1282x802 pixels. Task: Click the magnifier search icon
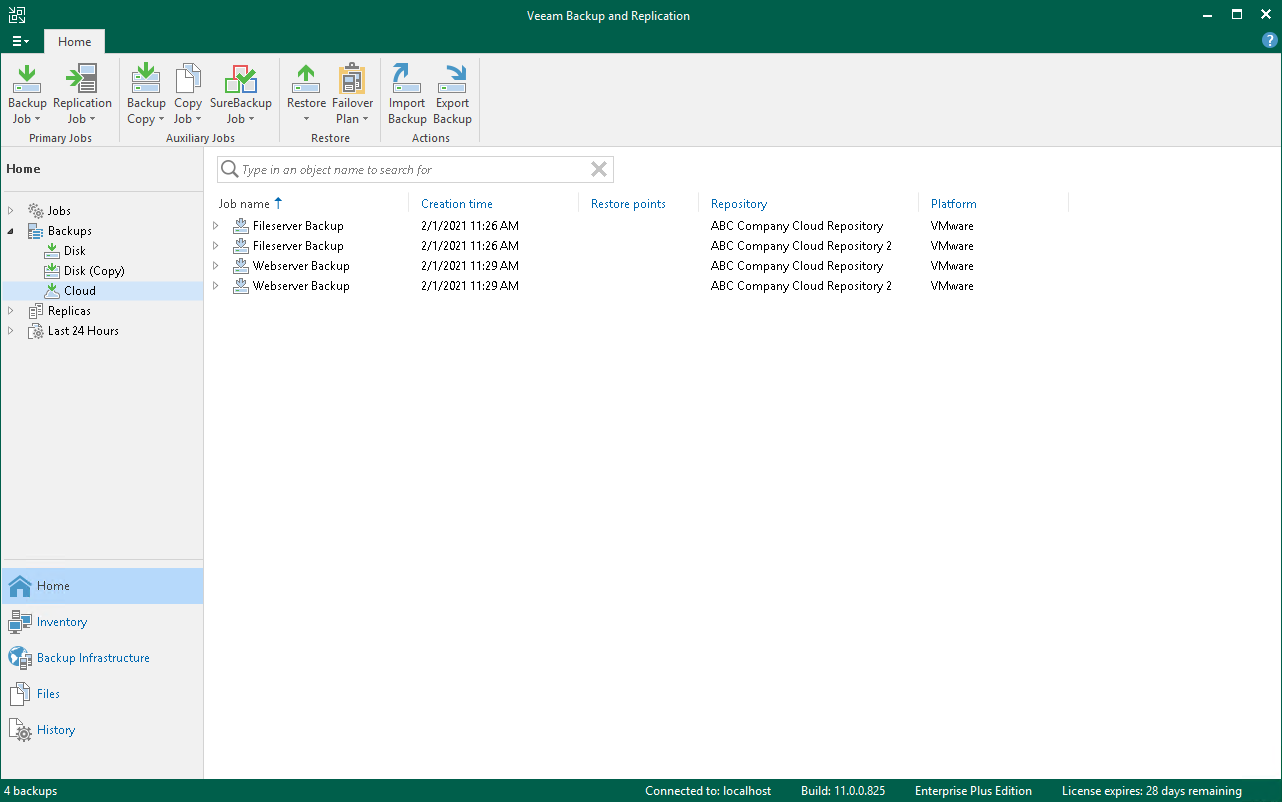click(x=229, y=169)
